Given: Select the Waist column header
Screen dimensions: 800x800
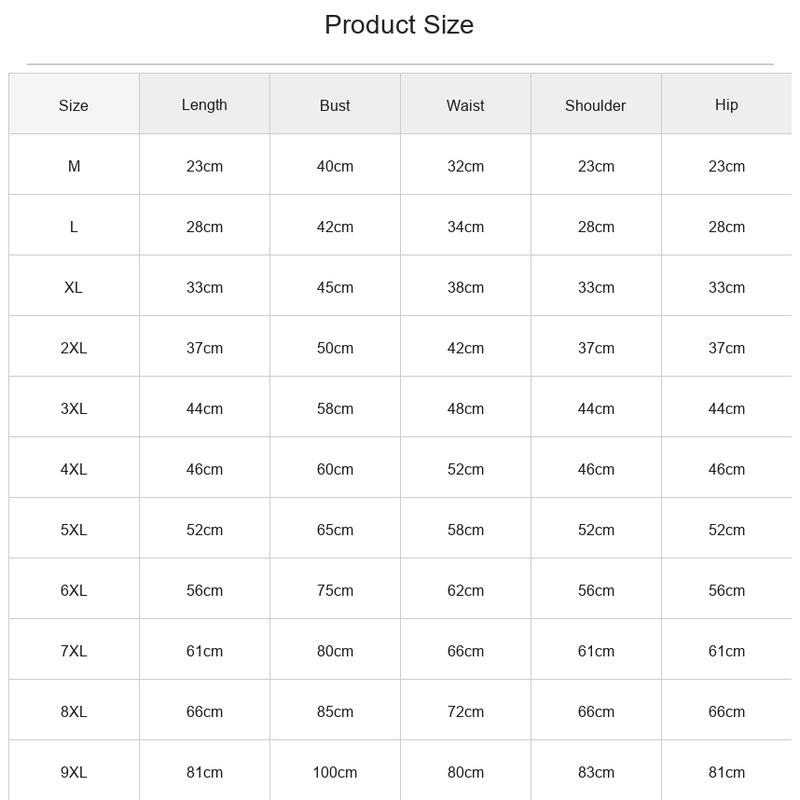Looking at the screenshot, I should click(465, 106).
